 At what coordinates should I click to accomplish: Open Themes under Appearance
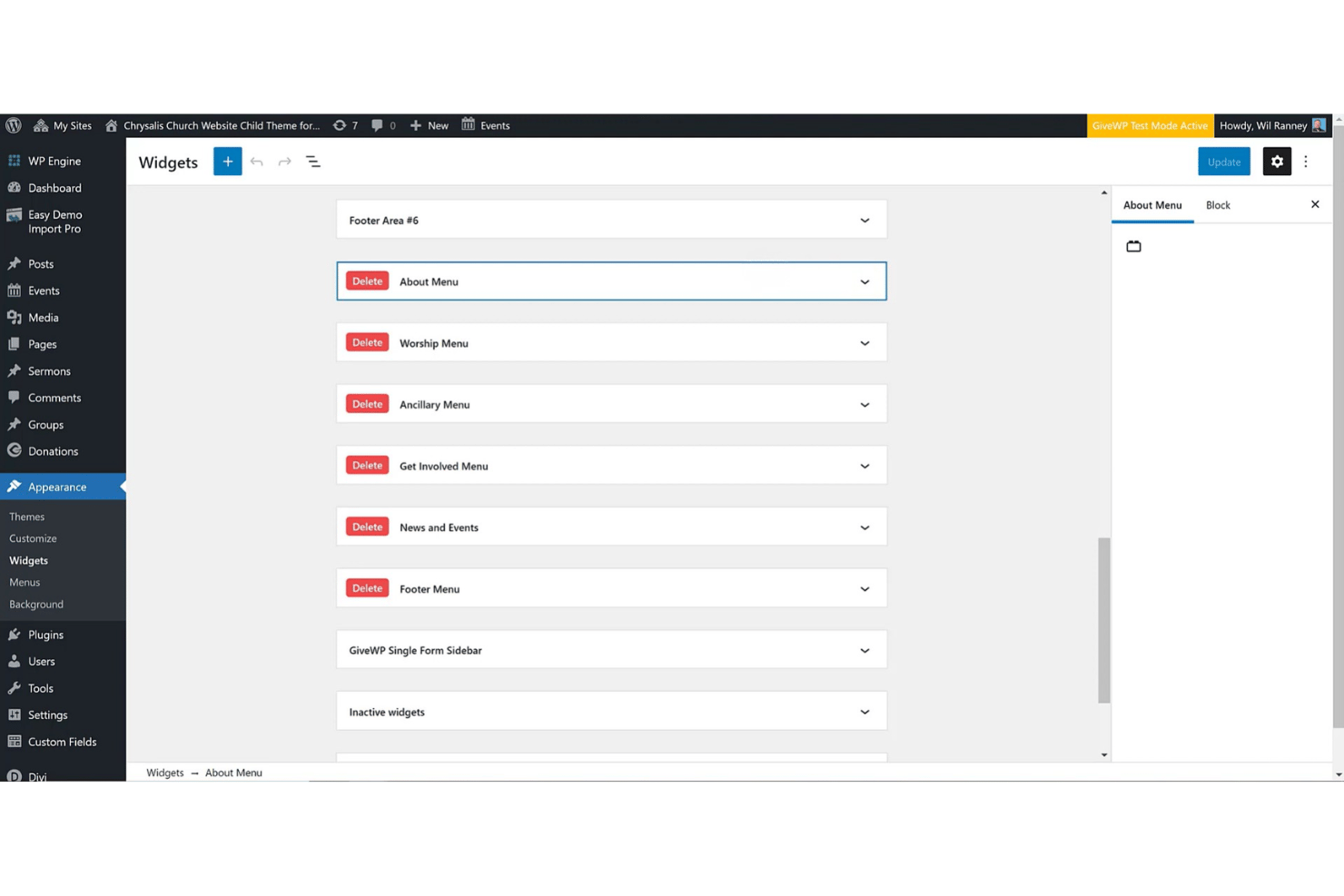[x=26, y=517]
